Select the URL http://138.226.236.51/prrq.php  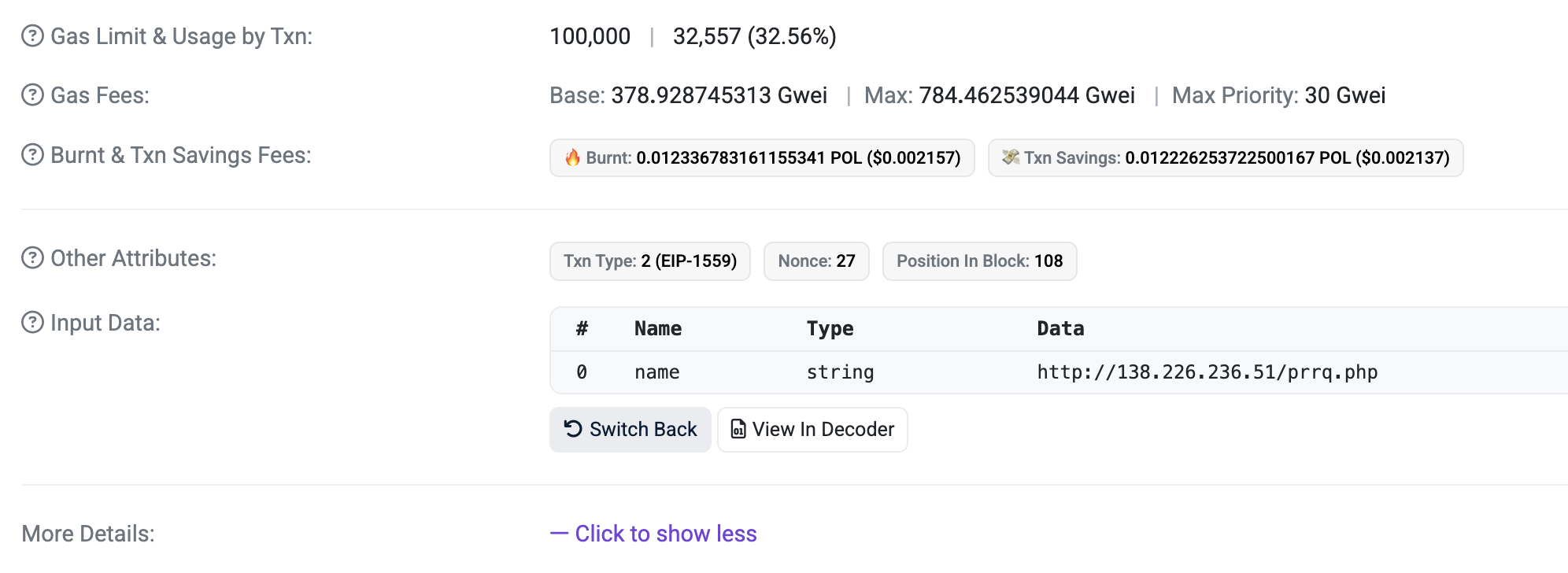[1207, 372]
